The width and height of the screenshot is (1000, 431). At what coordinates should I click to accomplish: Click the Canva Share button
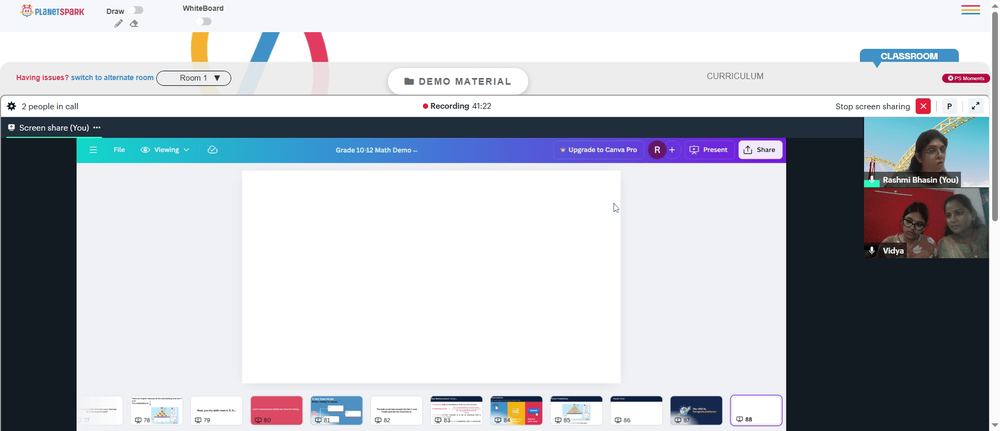pyautogui.click(x=760, y=150)
